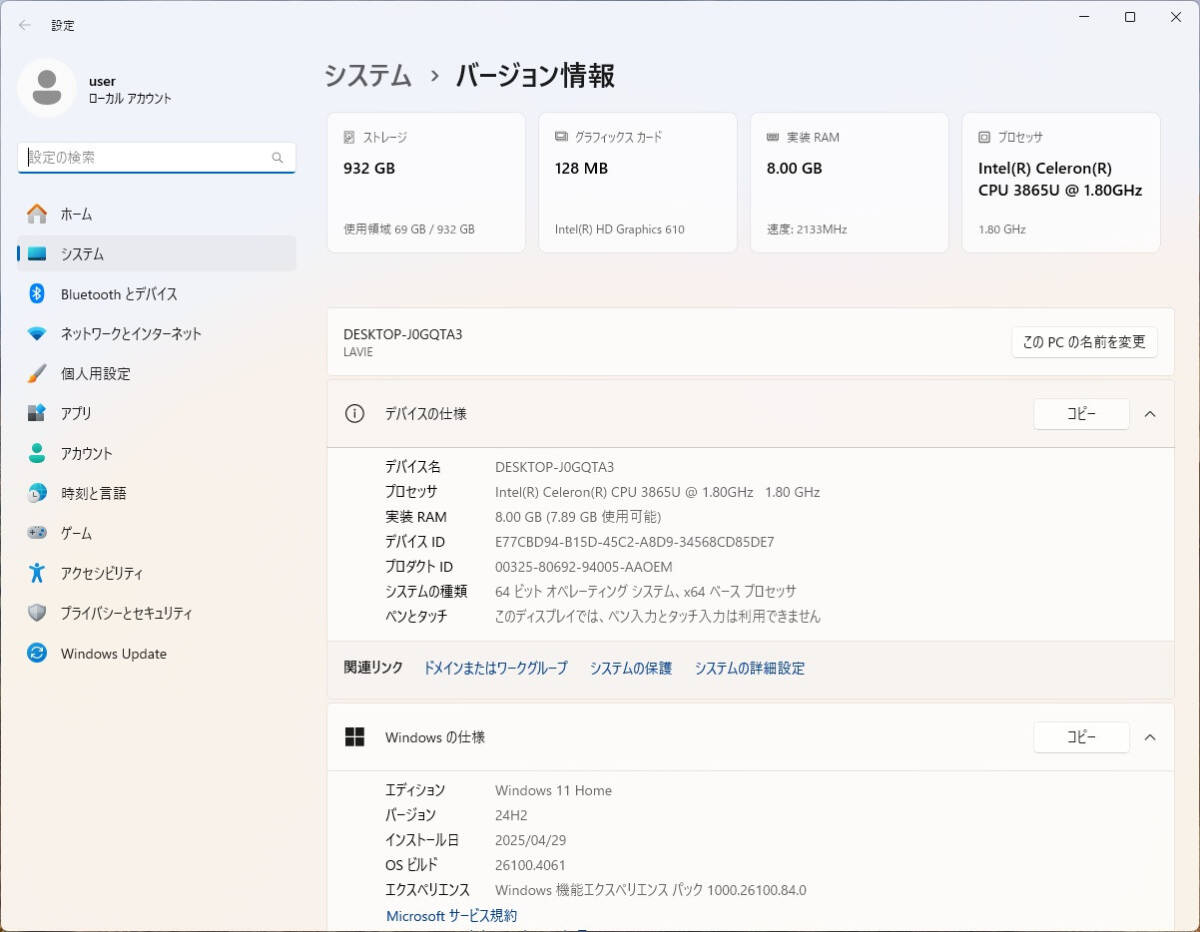Click the アクセシビリティ sidebar label
Viewport: 1200px width, 932px height.
102,573
